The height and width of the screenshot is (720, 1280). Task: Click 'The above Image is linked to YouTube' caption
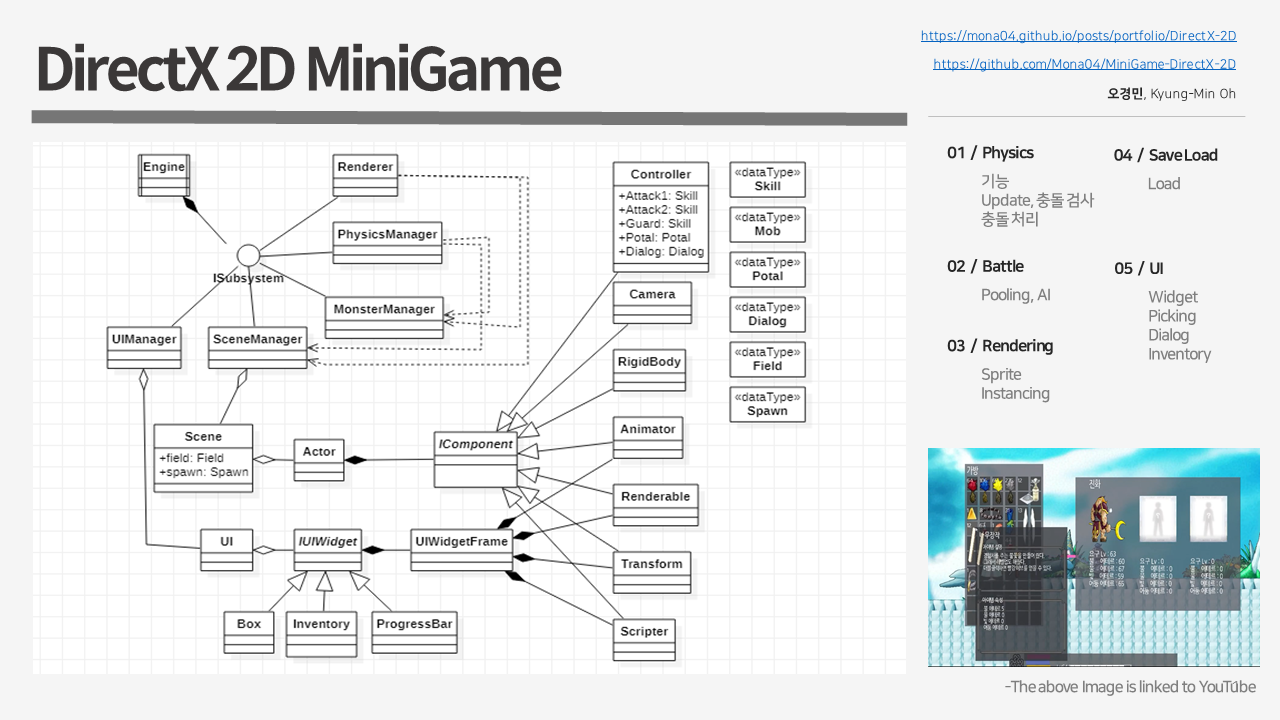[x=1130, y=687]
